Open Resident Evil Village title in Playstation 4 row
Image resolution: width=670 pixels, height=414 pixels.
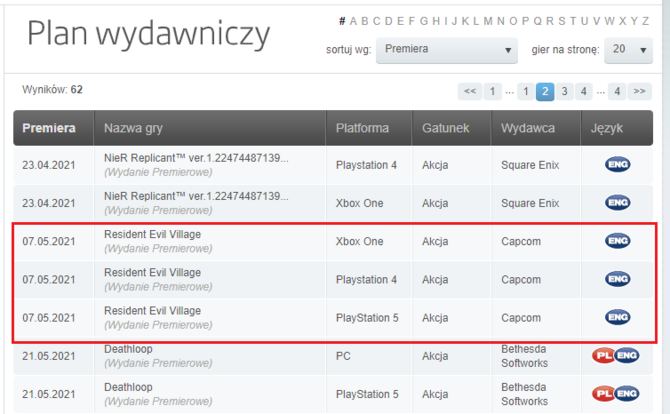(153, 273)
